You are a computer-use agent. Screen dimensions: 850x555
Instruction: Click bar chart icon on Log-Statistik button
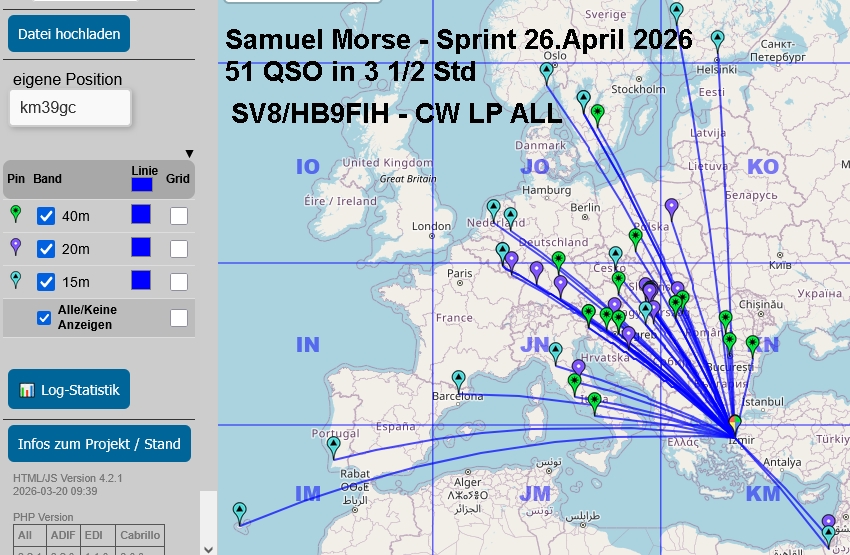(27, 390)
